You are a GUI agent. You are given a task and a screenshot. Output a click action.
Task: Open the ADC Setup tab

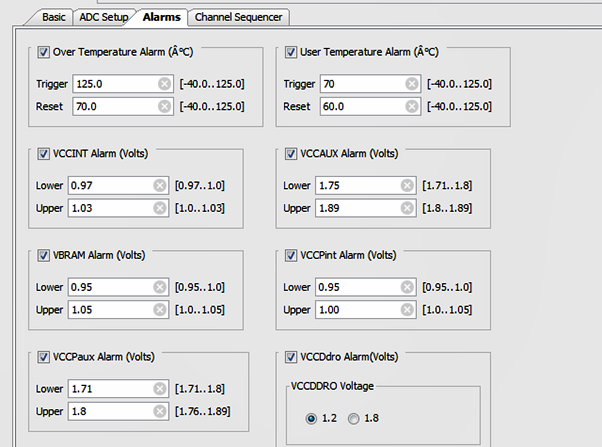104,17
